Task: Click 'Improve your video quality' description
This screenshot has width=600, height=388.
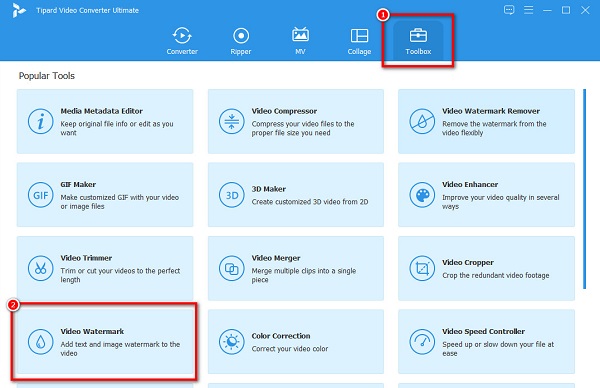Action: (x=501, y=202)
